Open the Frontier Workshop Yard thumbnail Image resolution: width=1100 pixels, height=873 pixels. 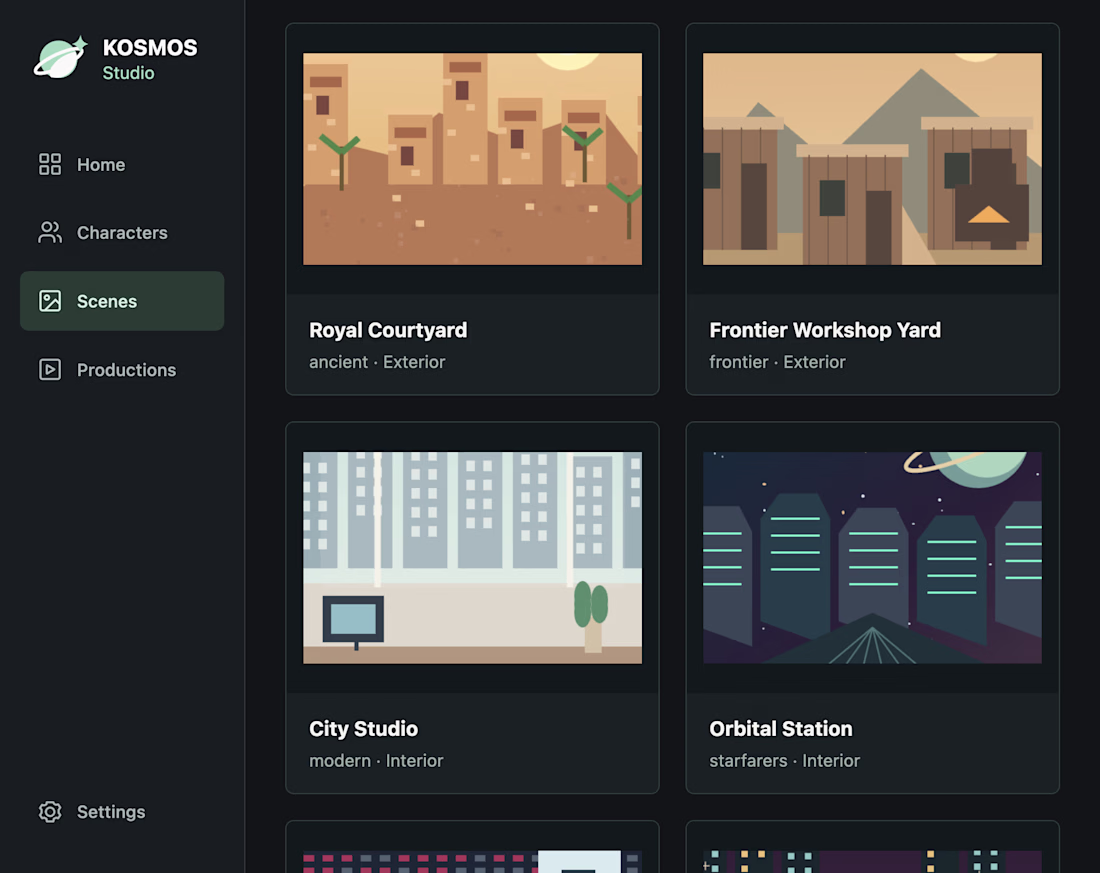pos(872,159)
